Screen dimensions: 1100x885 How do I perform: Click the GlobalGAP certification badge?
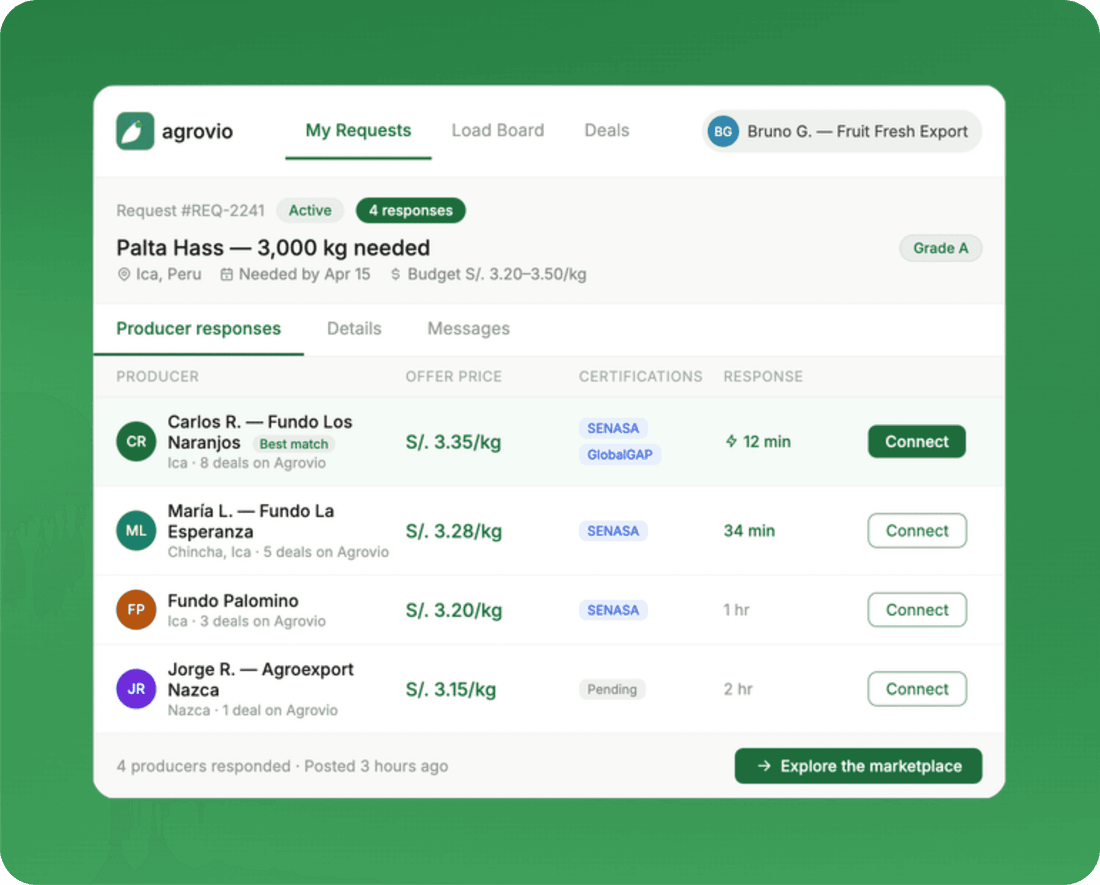(619, 454)
